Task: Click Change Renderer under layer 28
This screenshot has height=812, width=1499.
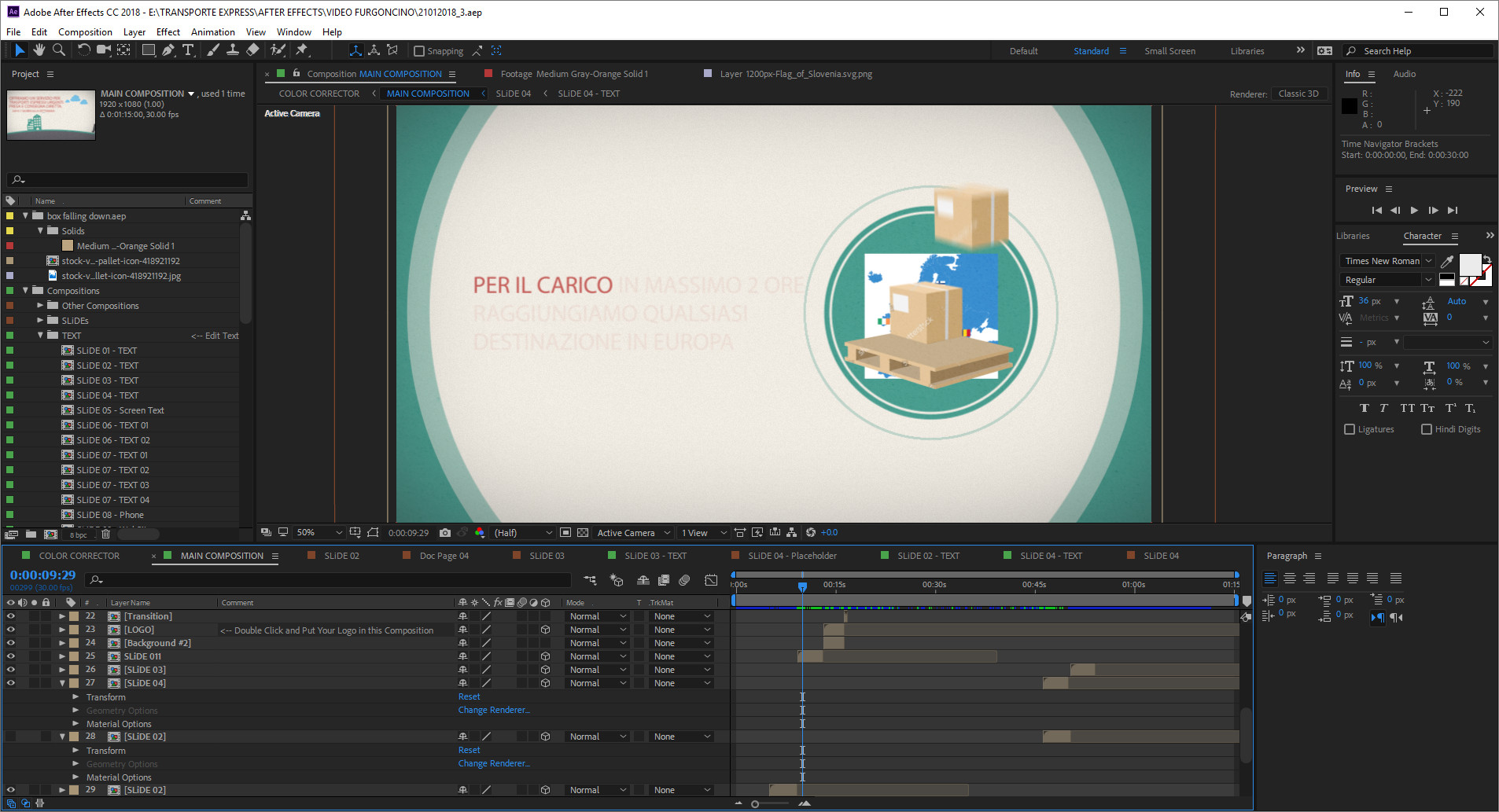Action: [x=494, y=763]
